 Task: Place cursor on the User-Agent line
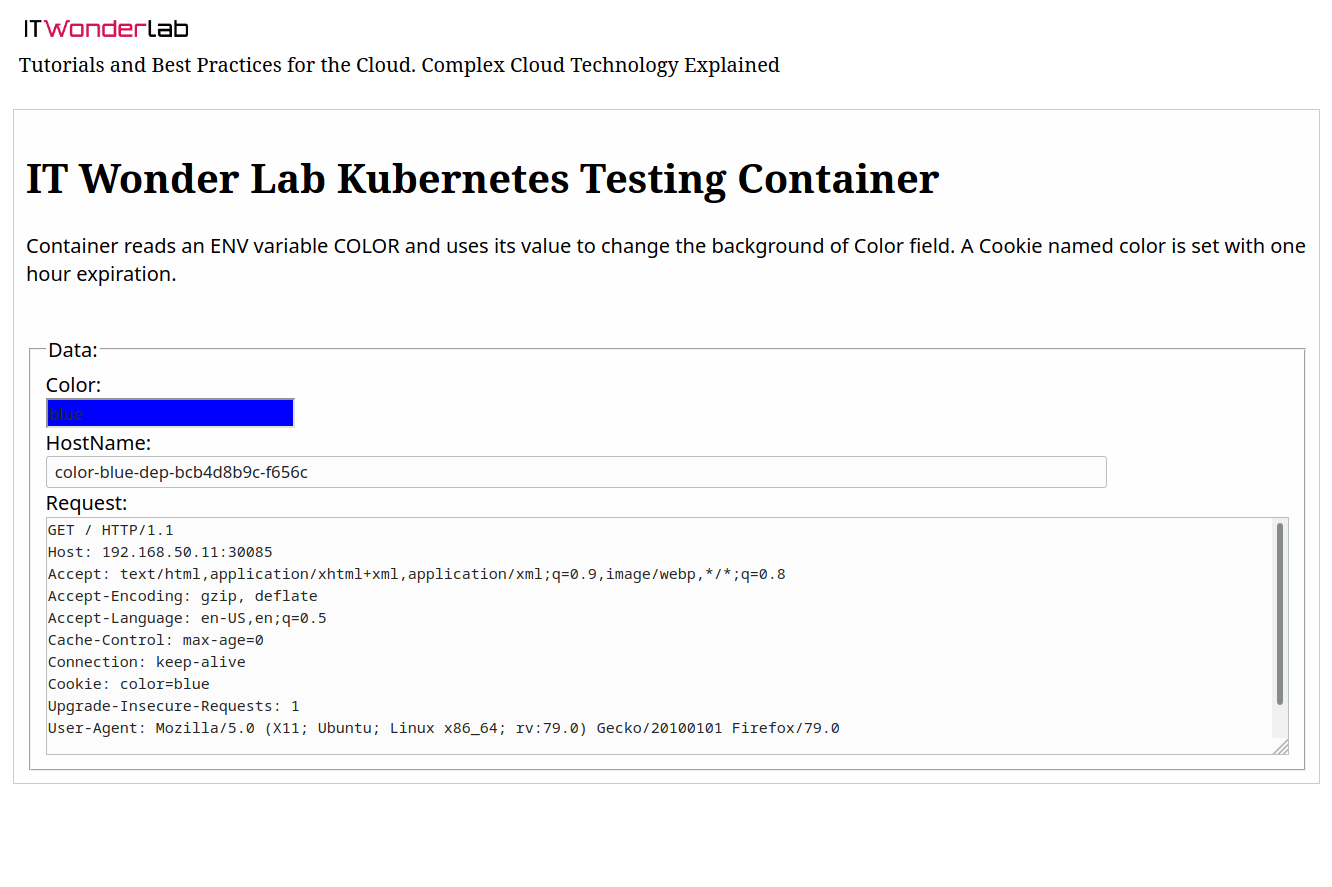(444, 728)
